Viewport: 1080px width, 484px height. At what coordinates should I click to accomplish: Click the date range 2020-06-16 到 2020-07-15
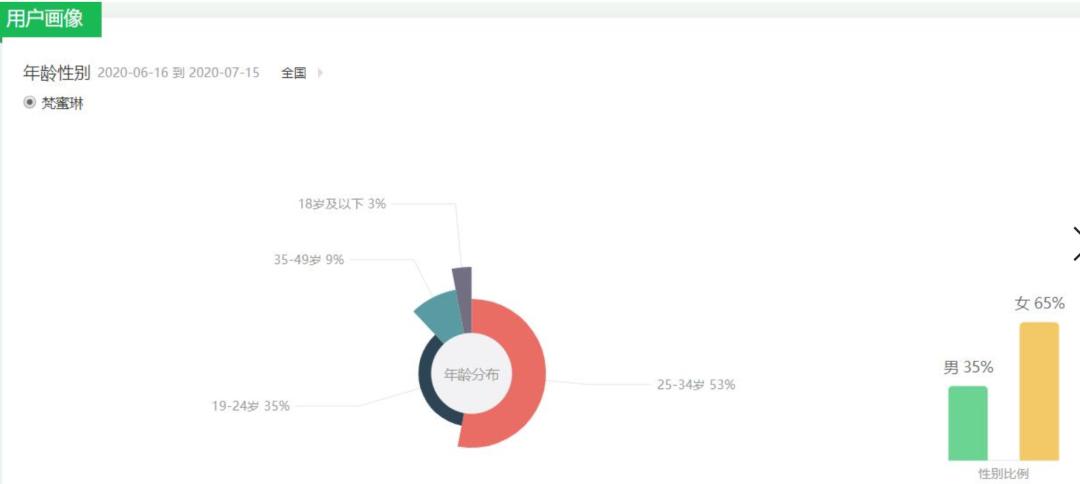coord(178,73)
